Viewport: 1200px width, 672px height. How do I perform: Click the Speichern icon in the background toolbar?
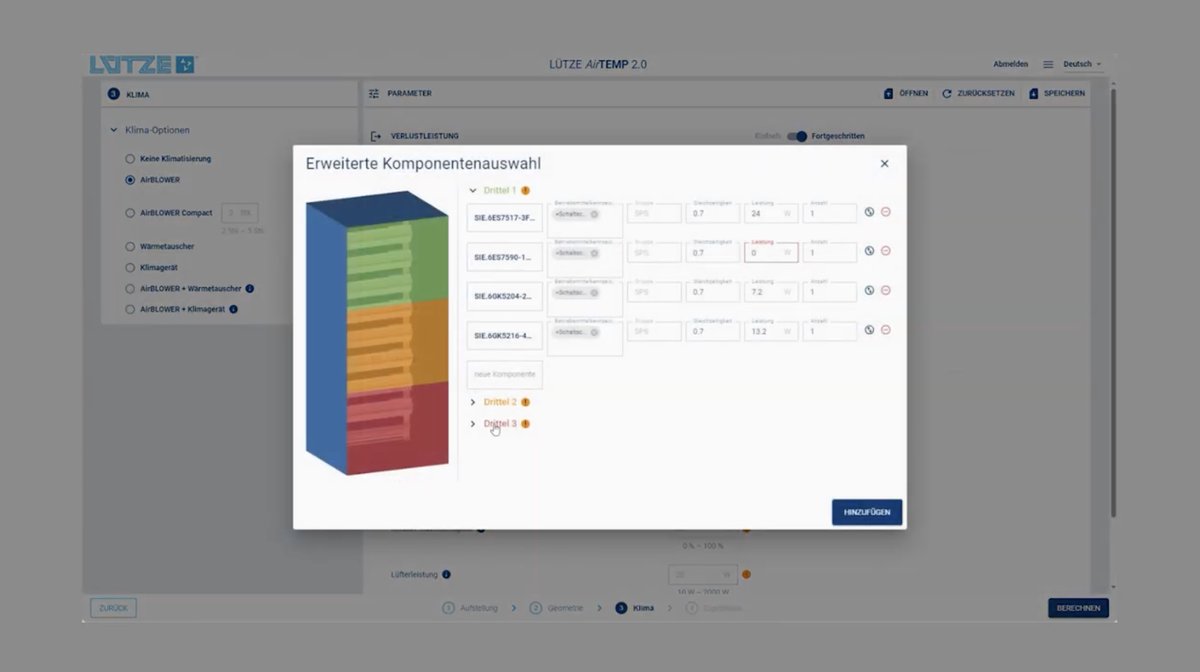pos(1033,93)
